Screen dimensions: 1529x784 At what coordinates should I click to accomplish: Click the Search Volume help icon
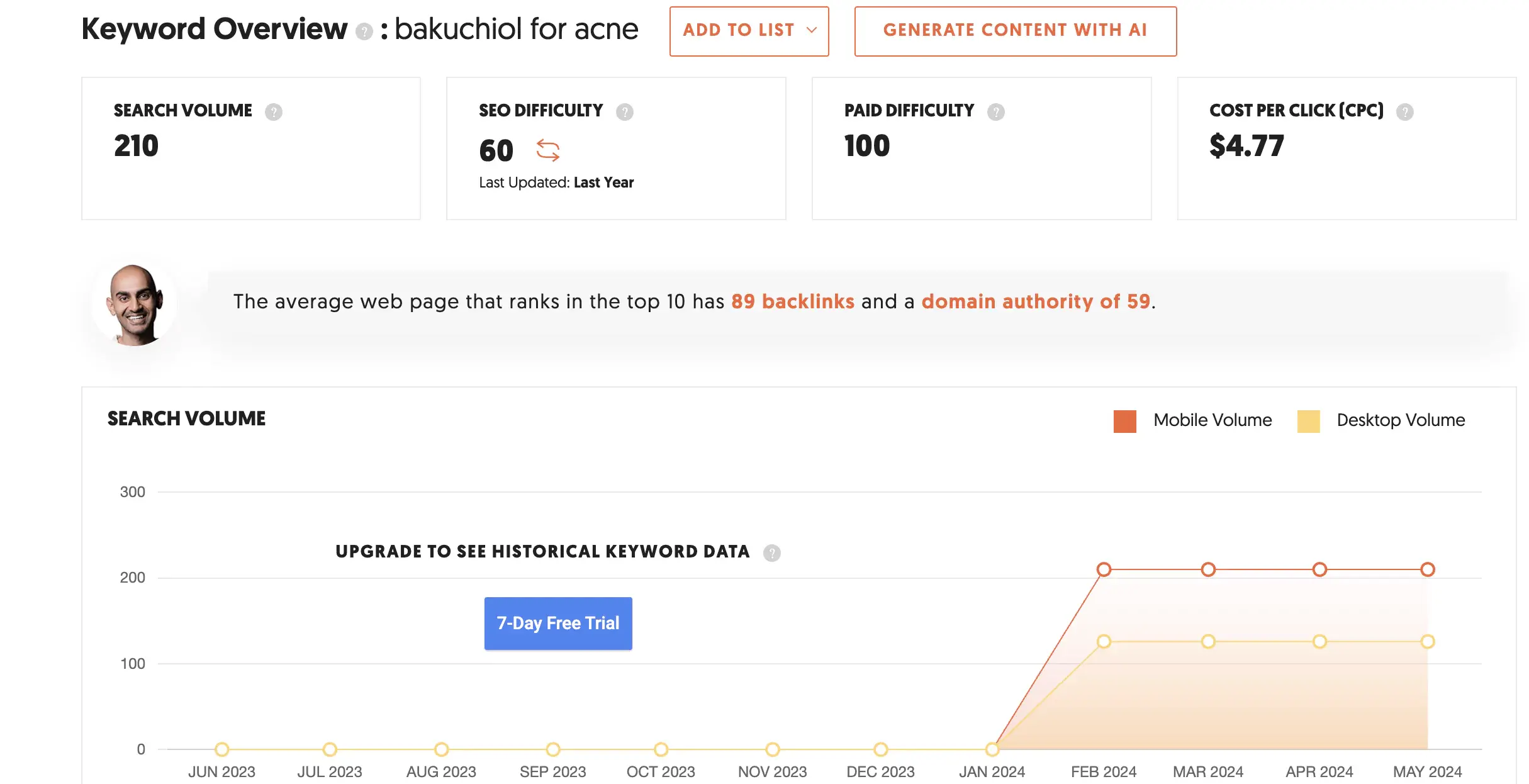pyautogui.click(x=273, y=112)
